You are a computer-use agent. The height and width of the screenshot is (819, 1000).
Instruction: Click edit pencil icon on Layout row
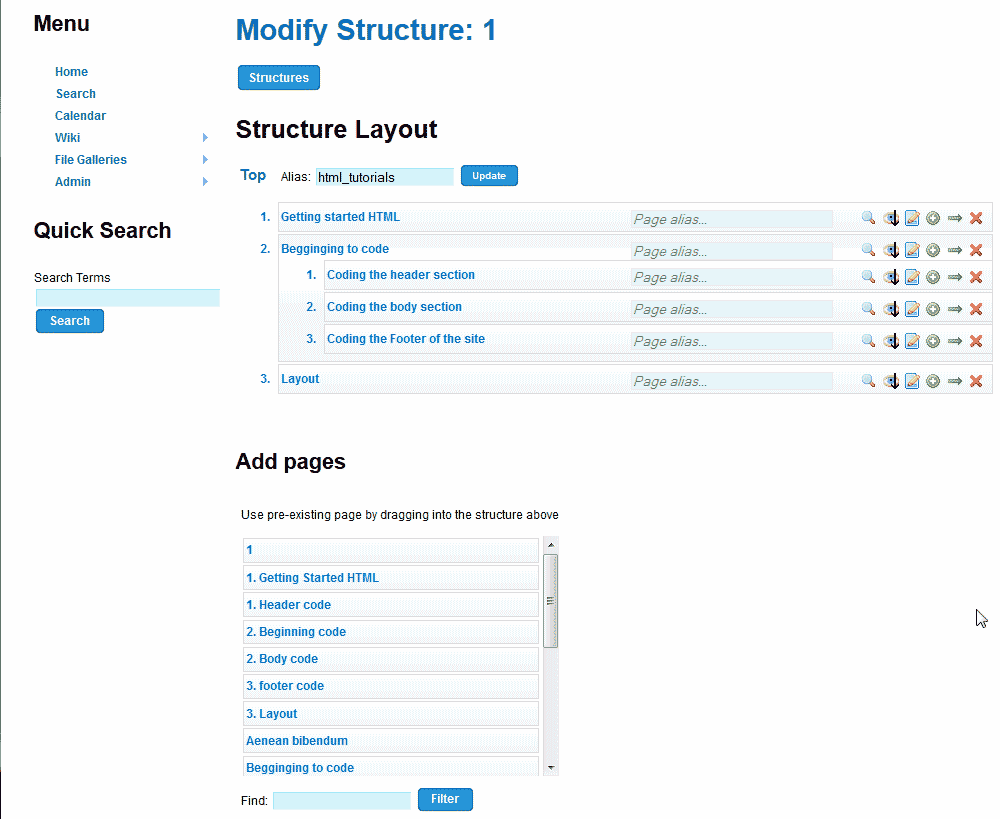tap(912, 381)
